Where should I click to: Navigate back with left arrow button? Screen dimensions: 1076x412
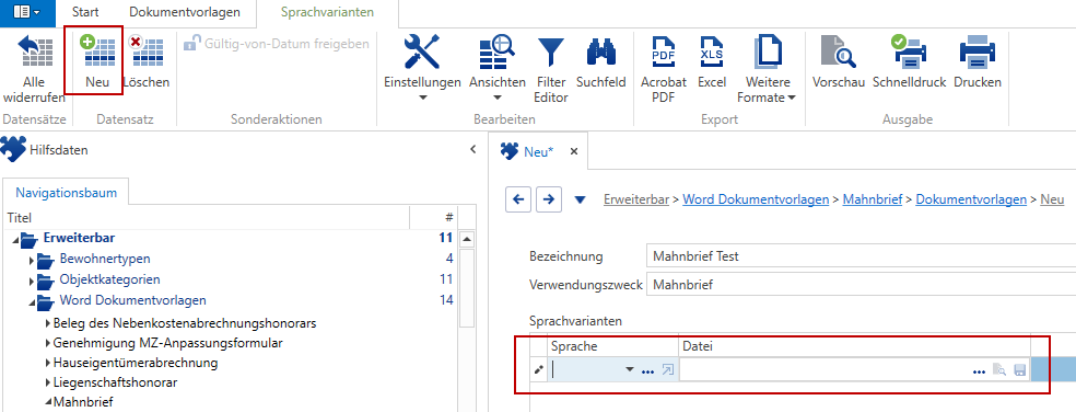point(518,200)
